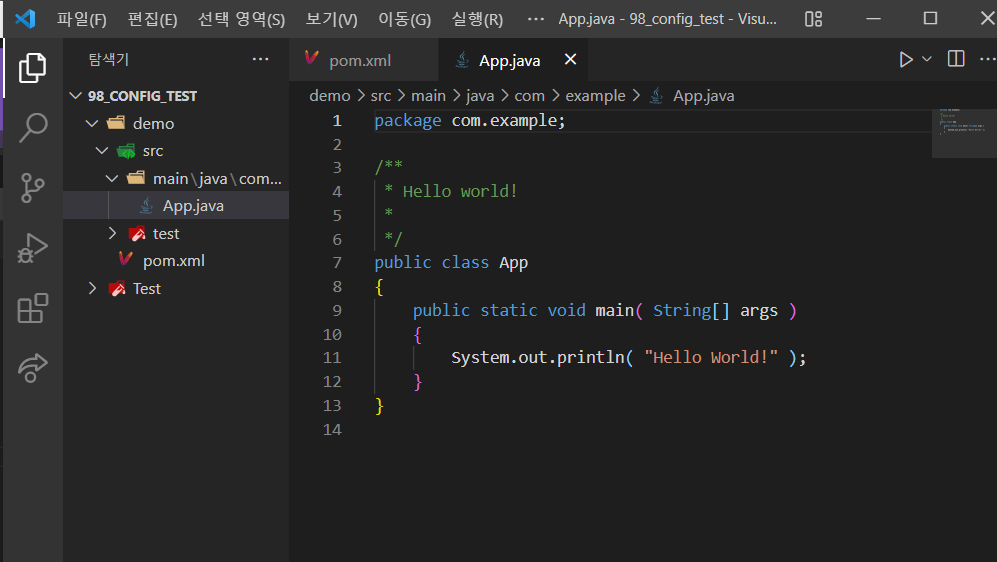The height and width of the screenshot is (562, 997).
Task: Open the Extensions view
Action: (x=32, y=308)
